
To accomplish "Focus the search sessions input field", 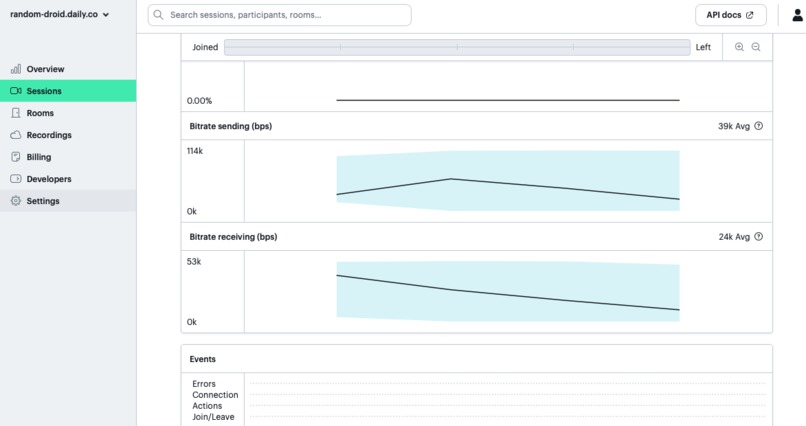I will 280,15.
